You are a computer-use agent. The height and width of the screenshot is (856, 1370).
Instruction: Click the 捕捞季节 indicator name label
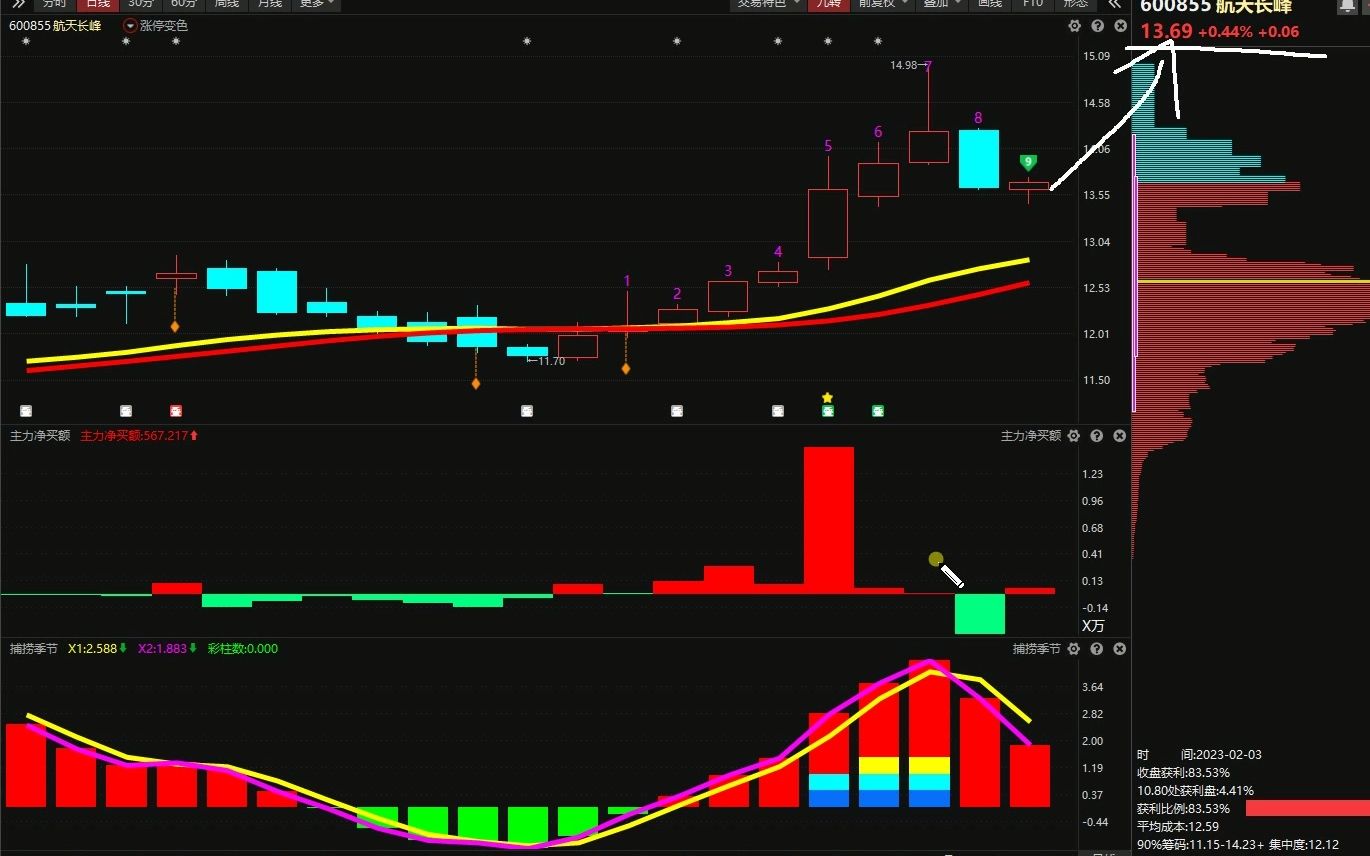click(x=34, y=649)
